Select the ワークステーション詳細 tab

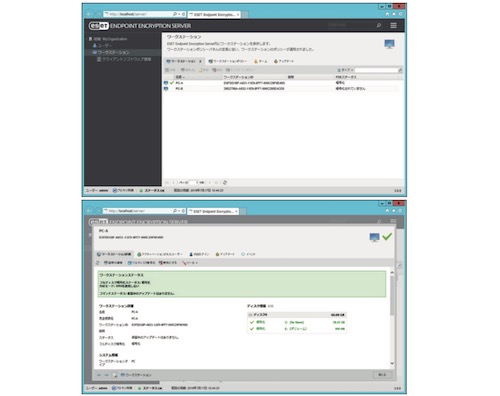pos(114,254)
